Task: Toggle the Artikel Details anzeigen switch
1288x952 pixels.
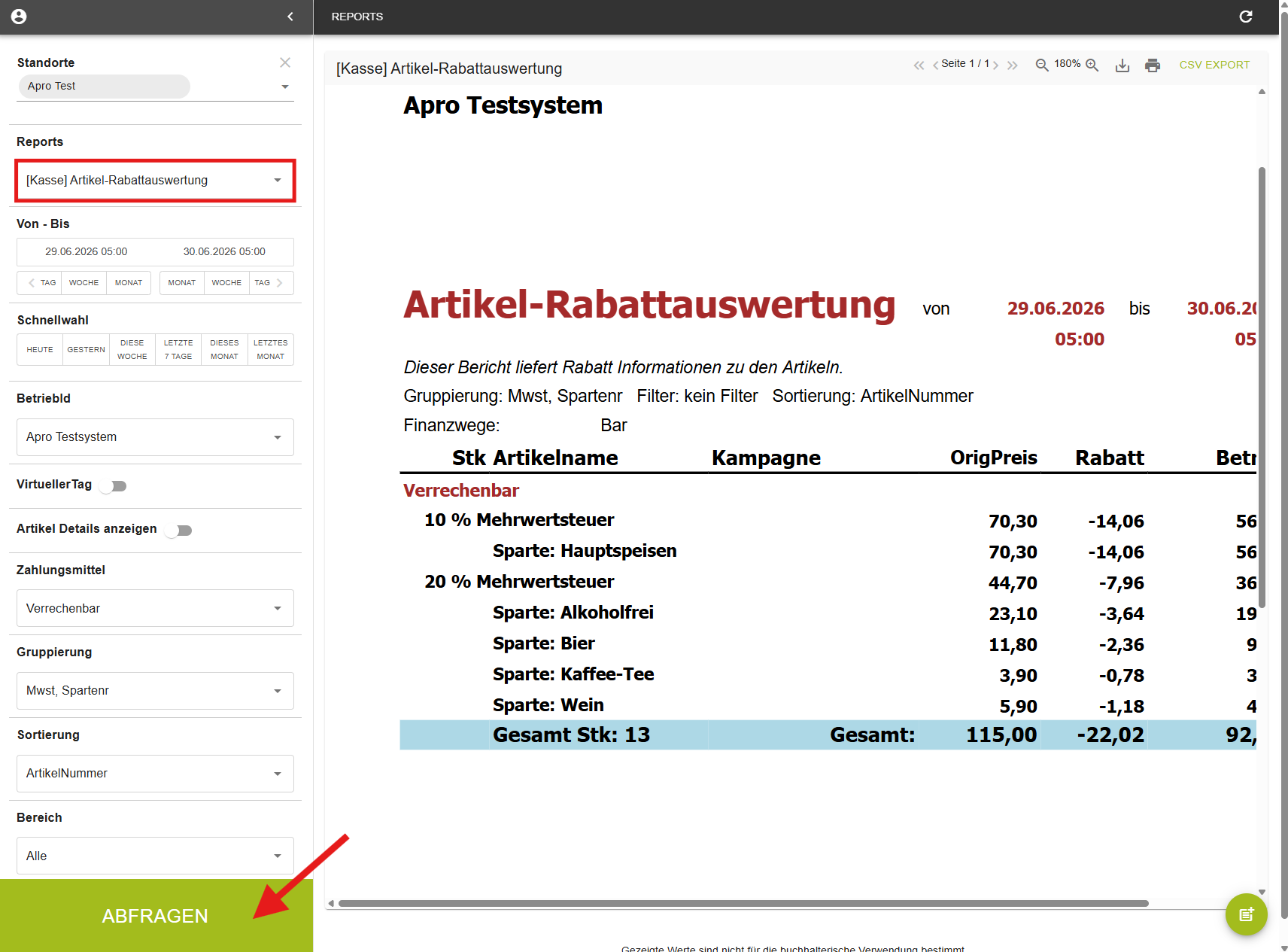Action: click(179, 531)
